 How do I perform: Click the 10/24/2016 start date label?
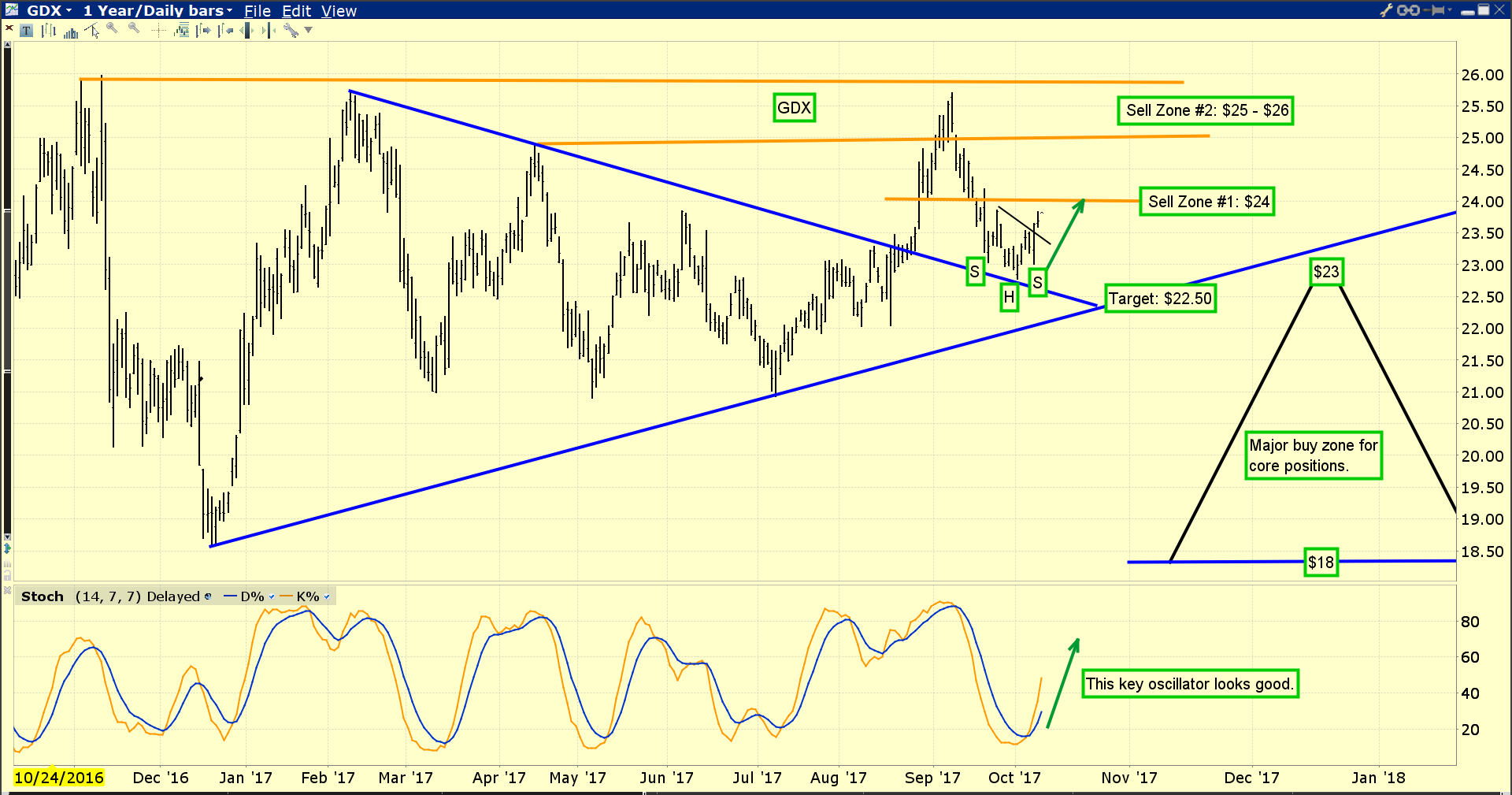pyautogui.click(x=59, y=778)
